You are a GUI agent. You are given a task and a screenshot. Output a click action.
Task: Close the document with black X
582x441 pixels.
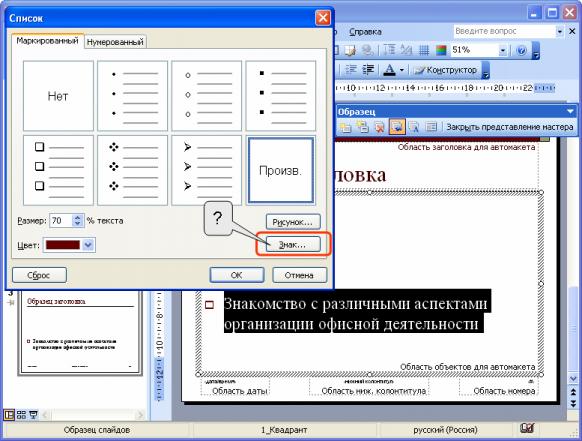572,32
